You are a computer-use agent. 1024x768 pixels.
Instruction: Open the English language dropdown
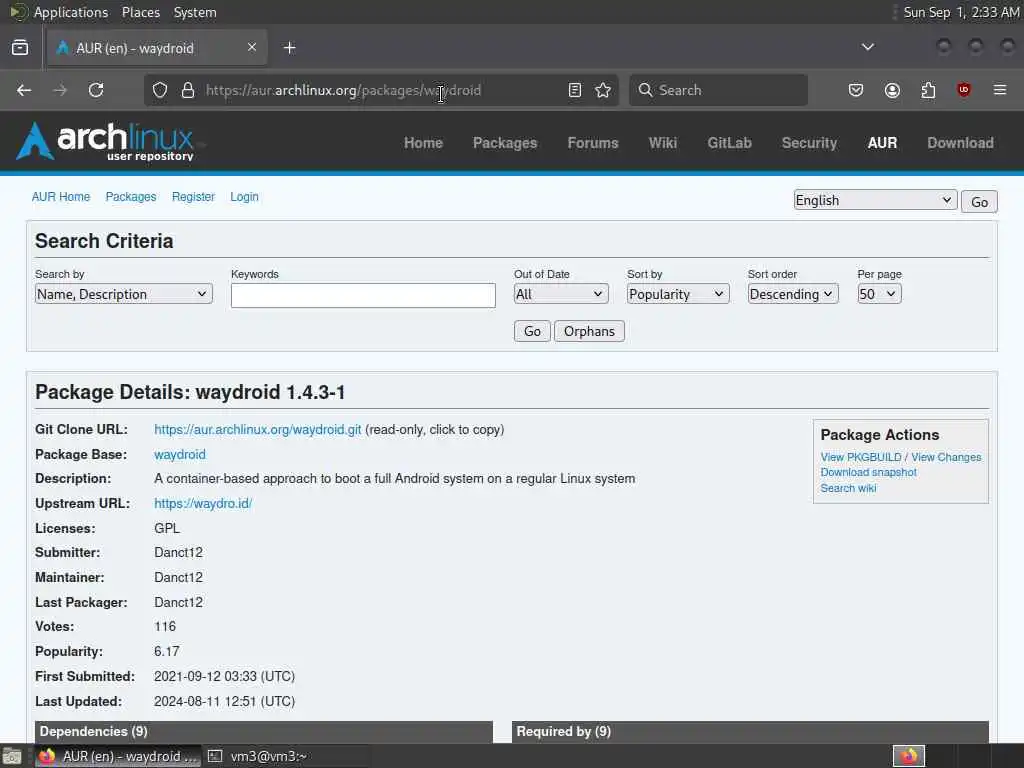click(875, 200)
